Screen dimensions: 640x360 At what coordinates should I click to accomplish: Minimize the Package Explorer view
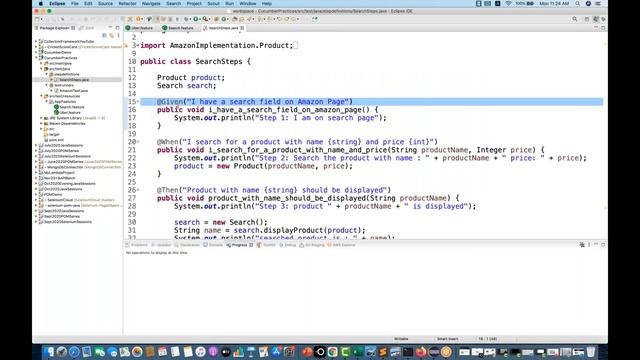(x=110, y=28)
